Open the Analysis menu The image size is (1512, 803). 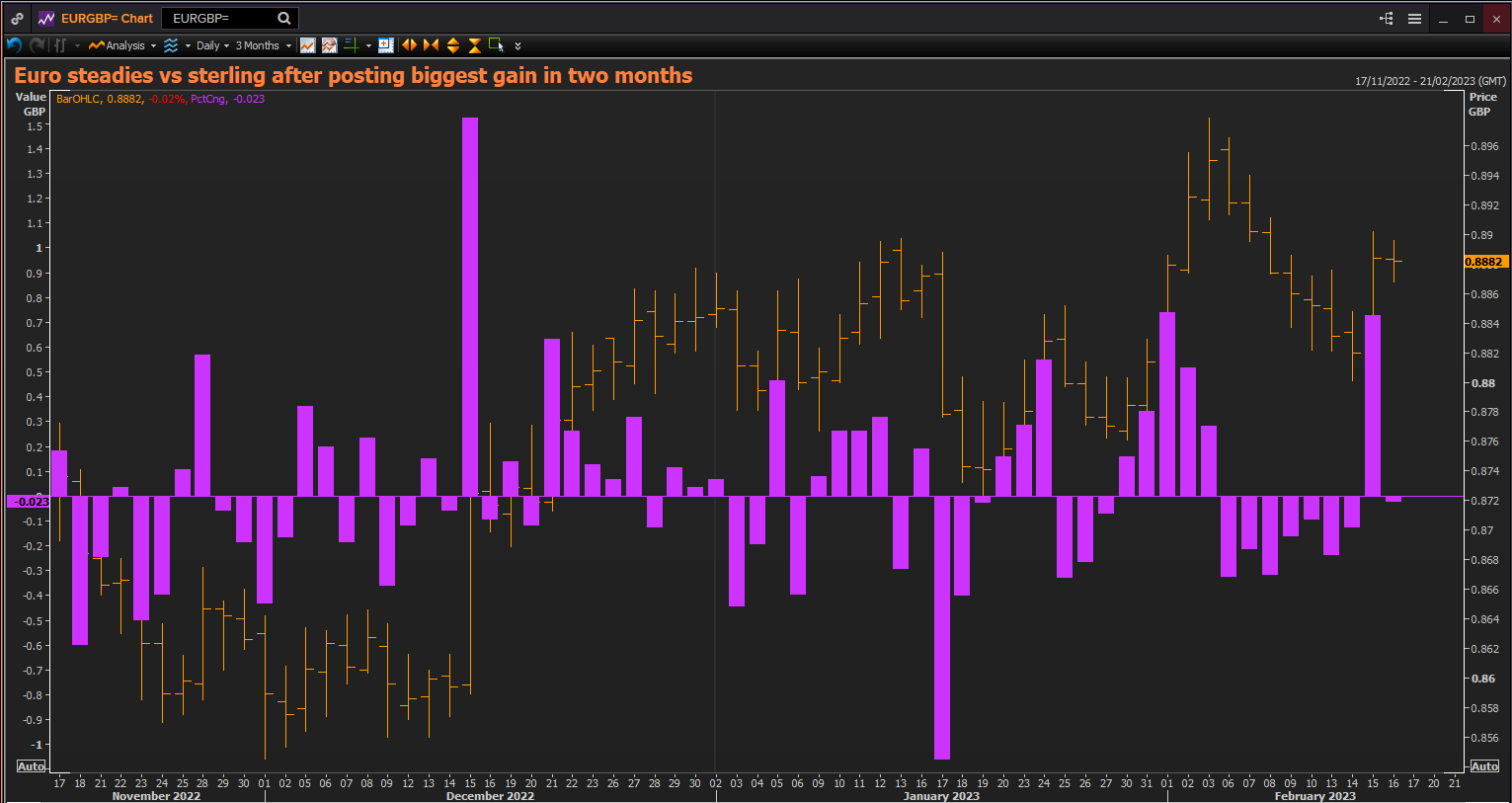click(122, 45)
